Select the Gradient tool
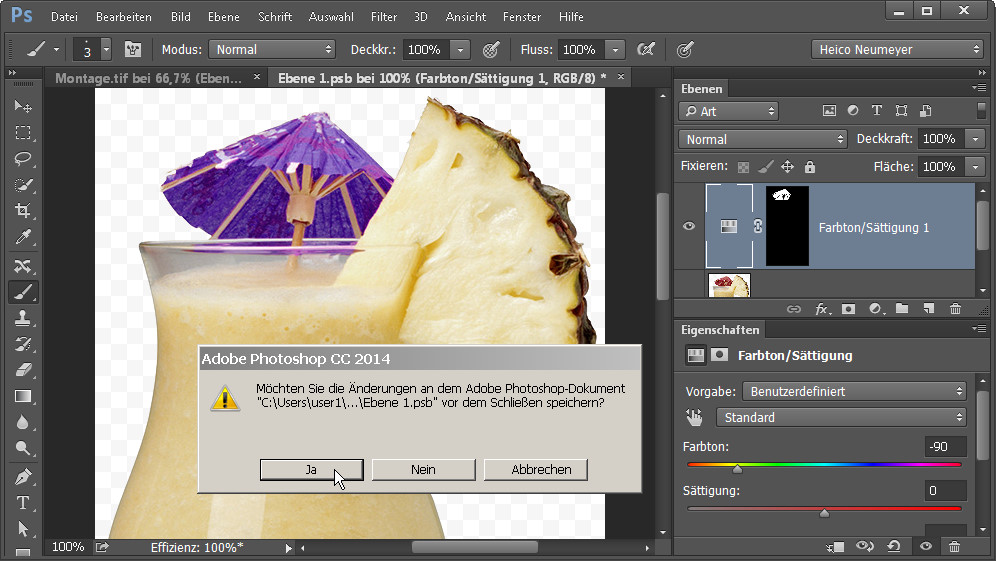Viewport: 996px width, 561px height. click(x=23, y=396)
